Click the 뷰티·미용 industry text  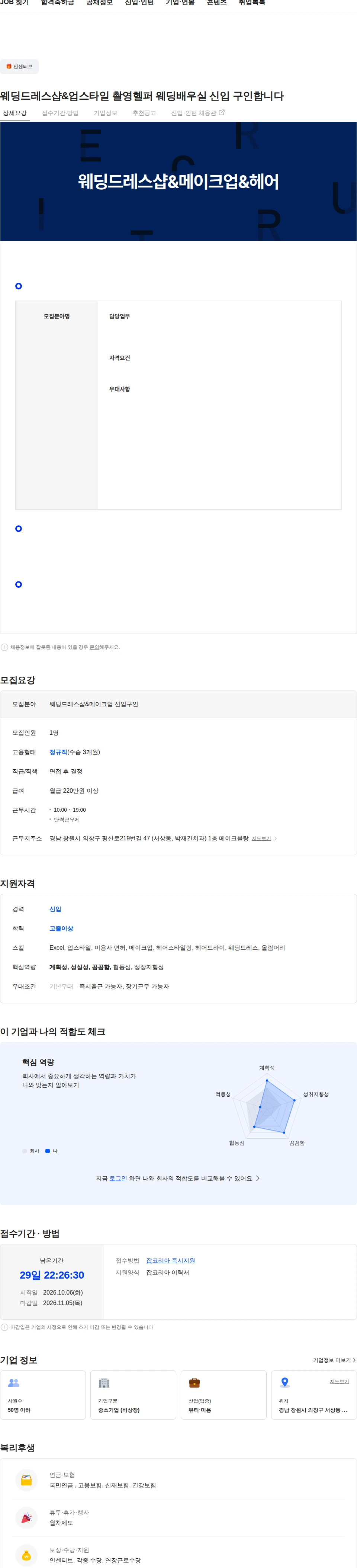[199, 1410]
